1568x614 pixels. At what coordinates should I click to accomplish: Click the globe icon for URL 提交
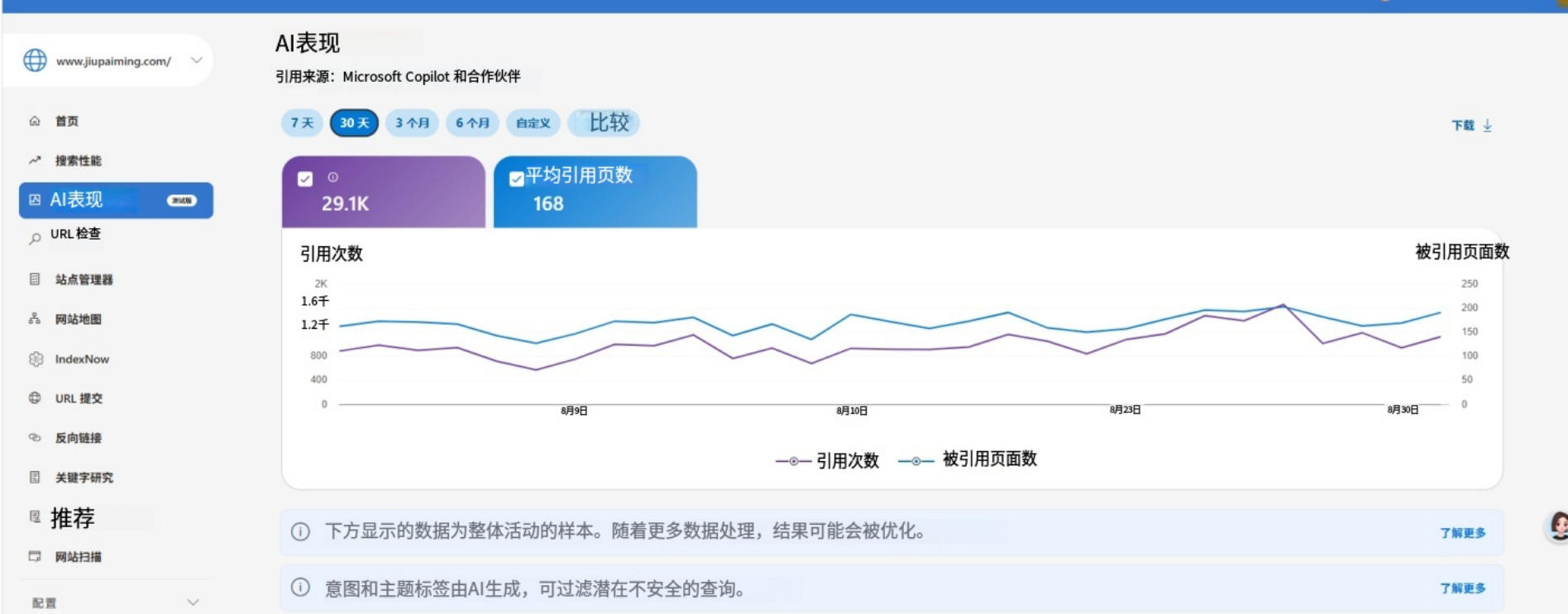tap(35, 398)
